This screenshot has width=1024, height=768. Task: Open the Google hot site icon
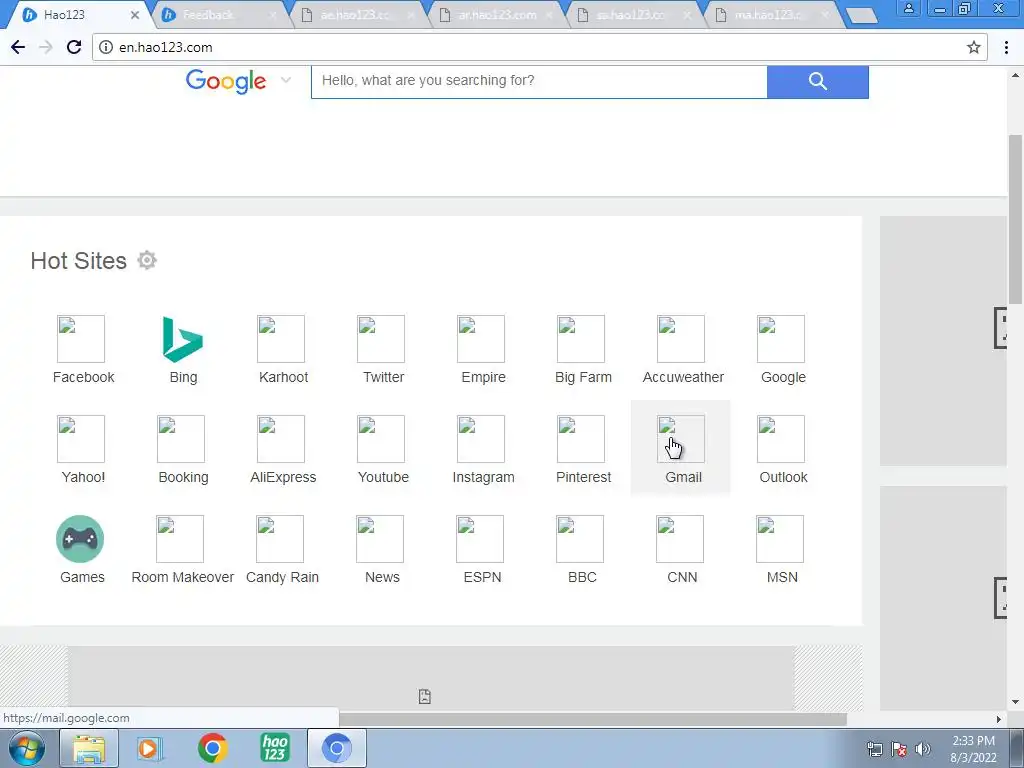[781, 339]
